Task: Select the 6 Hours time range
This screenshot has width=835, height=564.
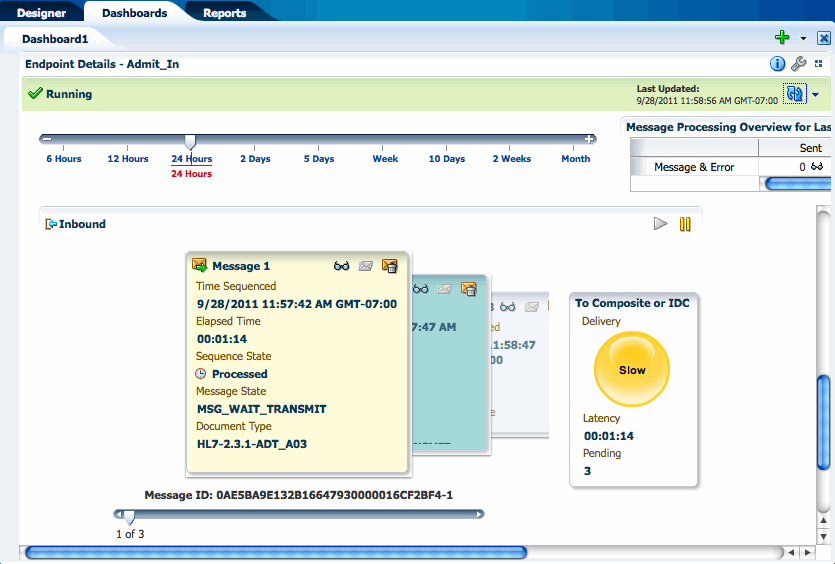Action: tap(64, 159)
